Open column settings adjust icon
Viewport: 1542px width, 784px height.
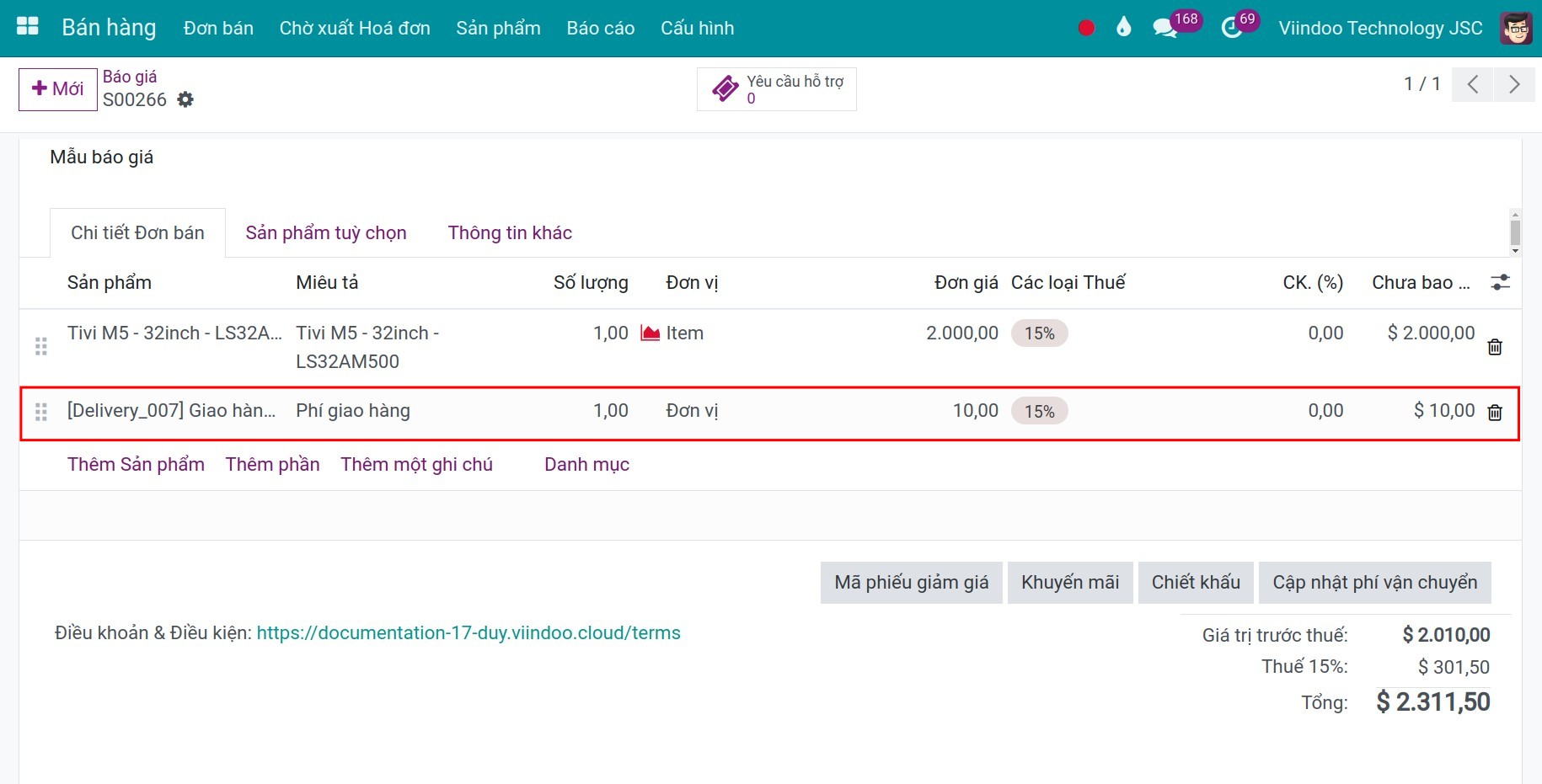pos(1500,283)
